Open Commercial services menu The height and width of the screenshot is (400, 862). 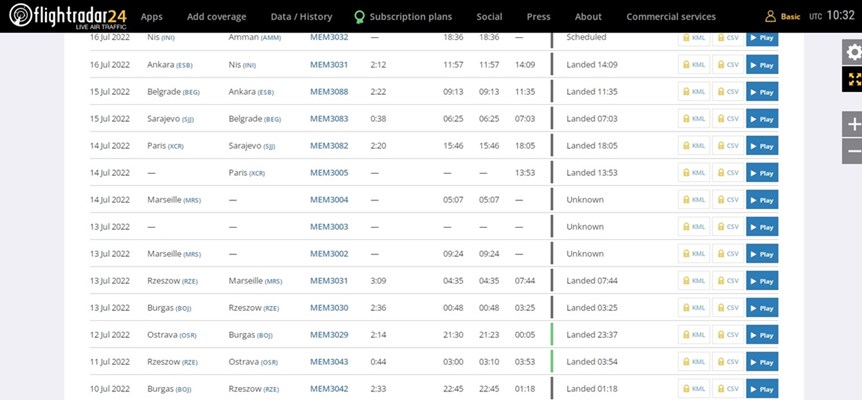(x=671, y=16)
